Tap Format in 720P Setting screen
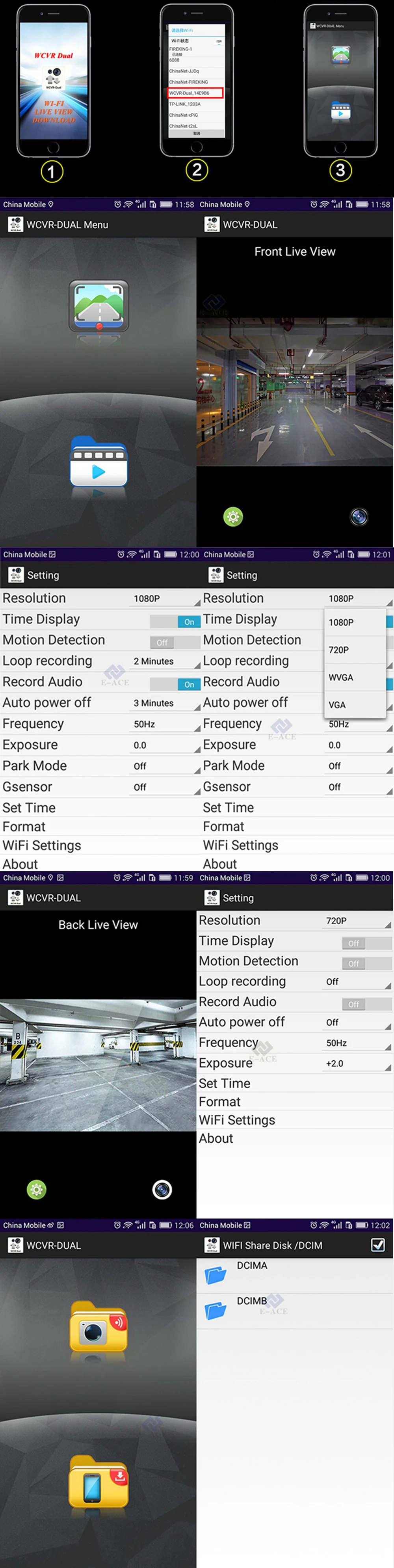This screenshot has width=394, height=1568. [294, 1102]
